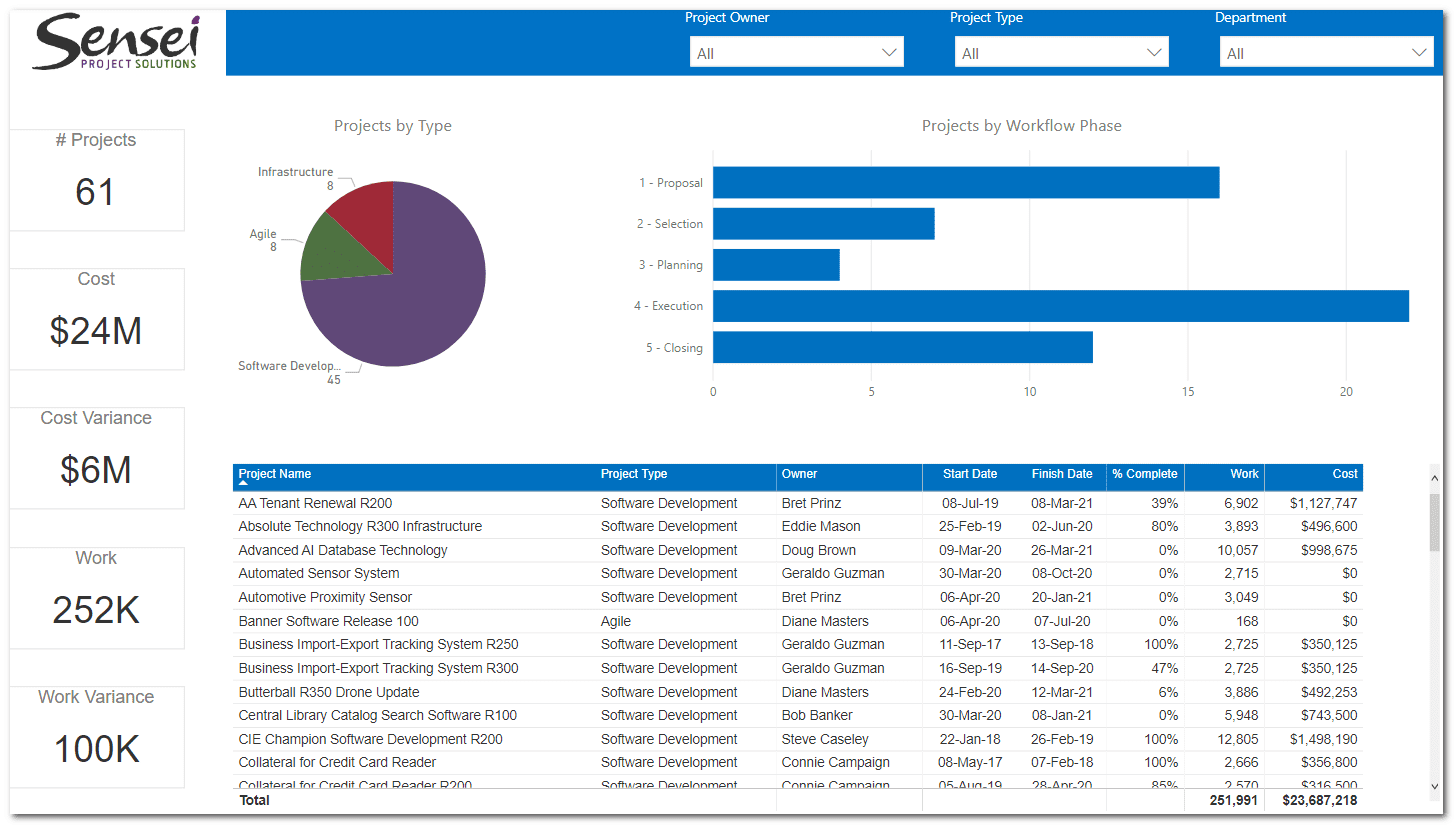Select the 4 - Execution bar
Image resolution: width=1454 pixels, height=825 pixels.
(x=1060, y=306)
